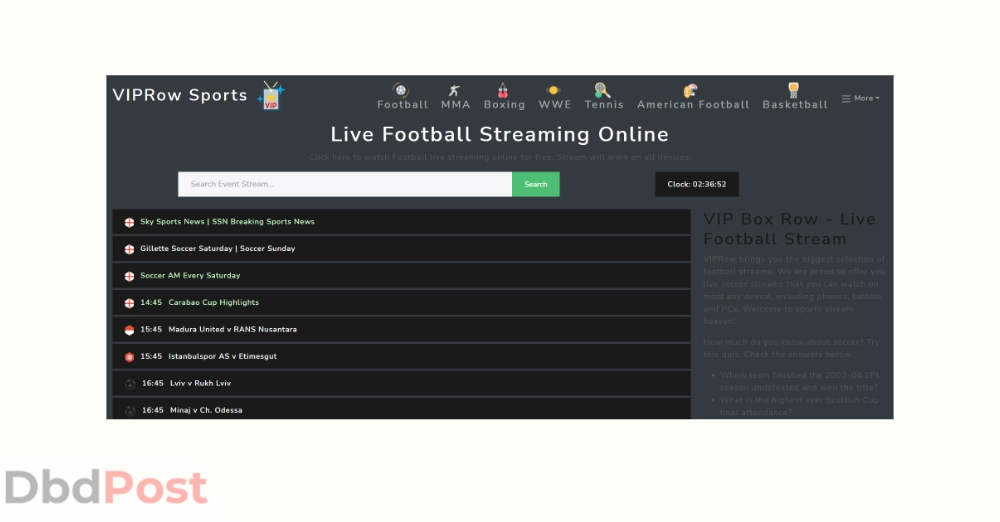Click flag icon beside Soccer AM Every Saturday
Screen dimensions: 1000x522
coord(129,276)
